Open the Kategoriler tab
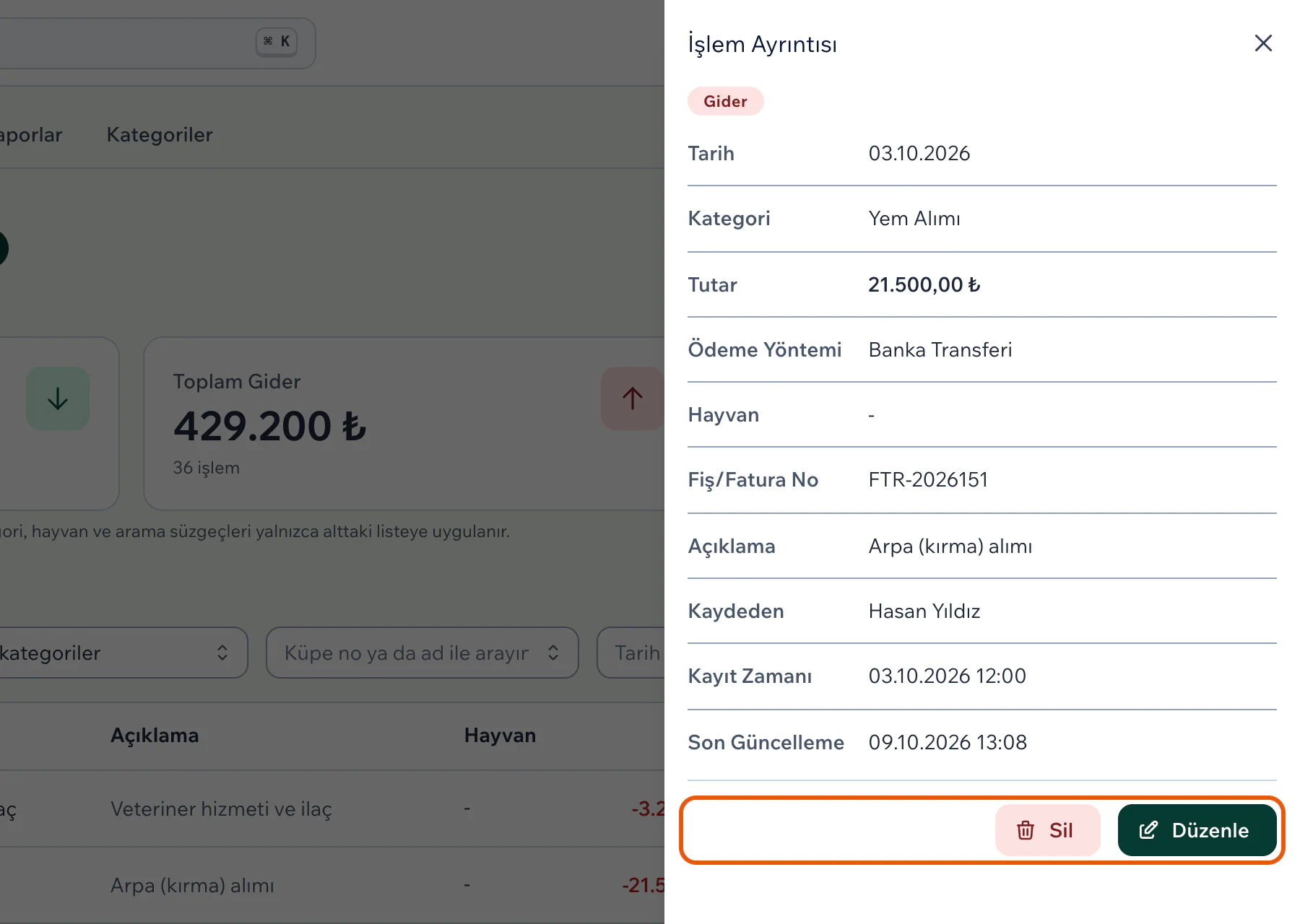The width and height of the screenshot is (1300, 924). coord(160,135)
